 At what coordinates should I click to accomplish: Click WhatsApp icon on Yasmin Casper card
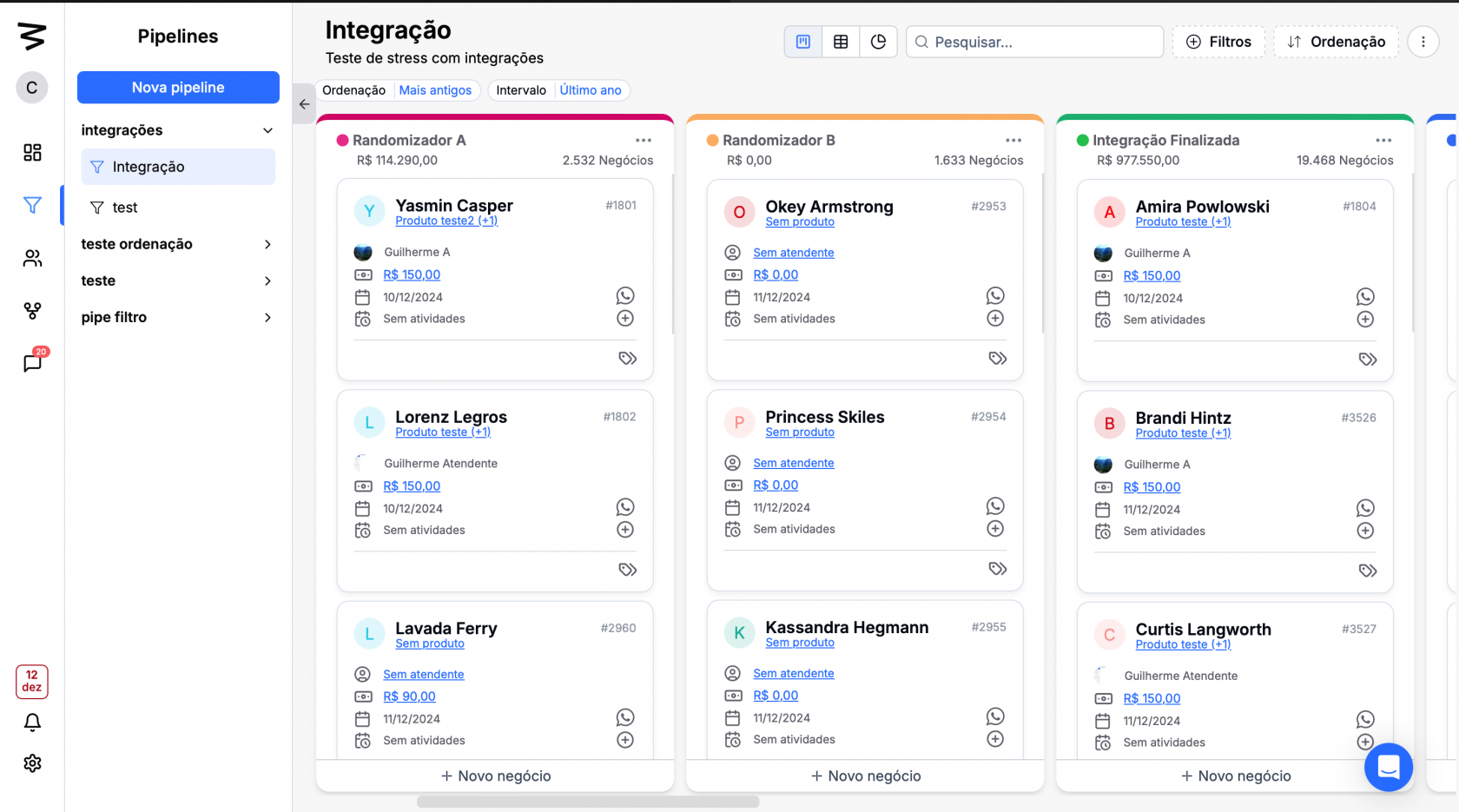pyautogui.click(x=625, y=296)
